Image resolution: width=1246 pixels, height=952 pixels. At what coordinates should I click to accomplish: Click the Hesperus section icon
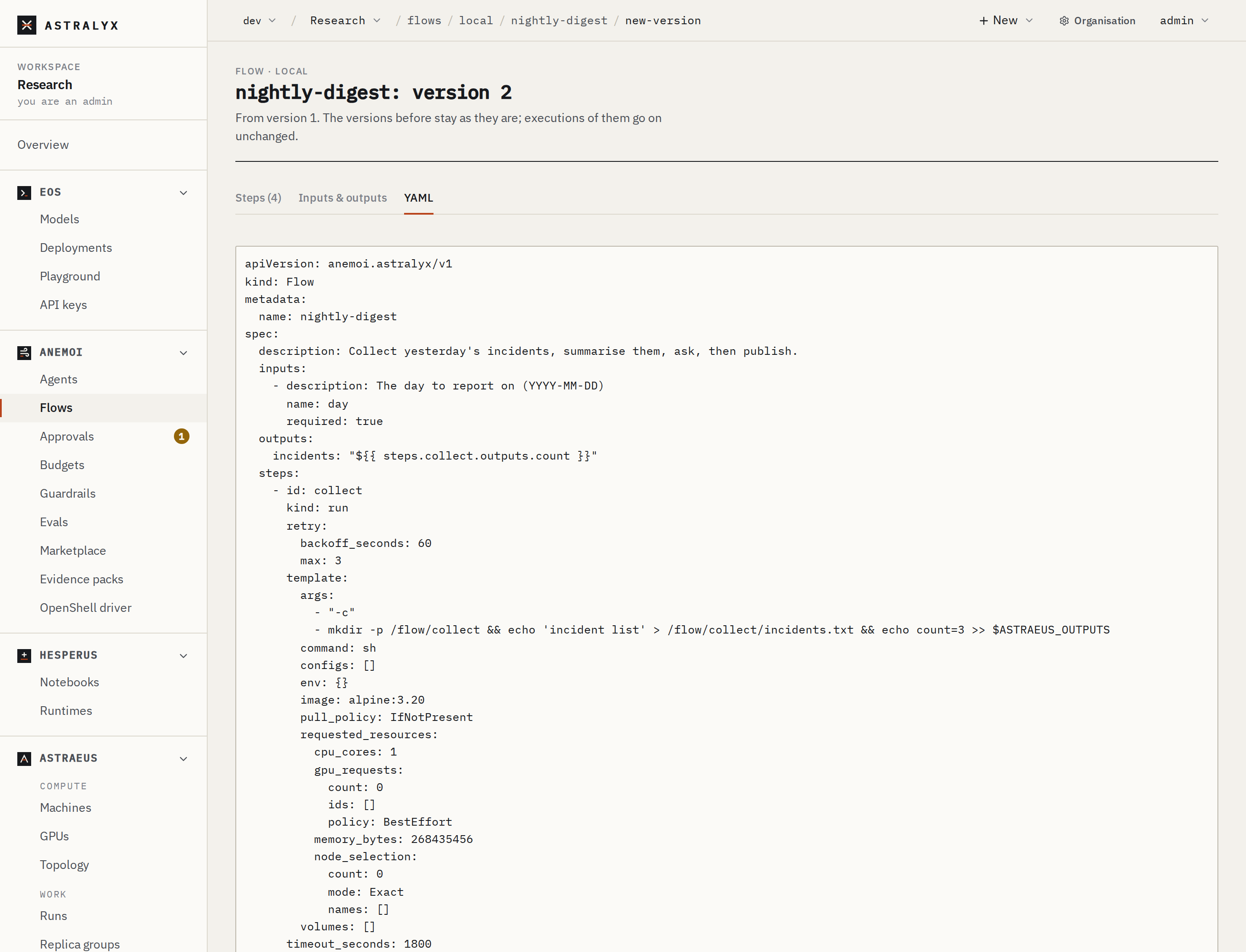[24, 656]
